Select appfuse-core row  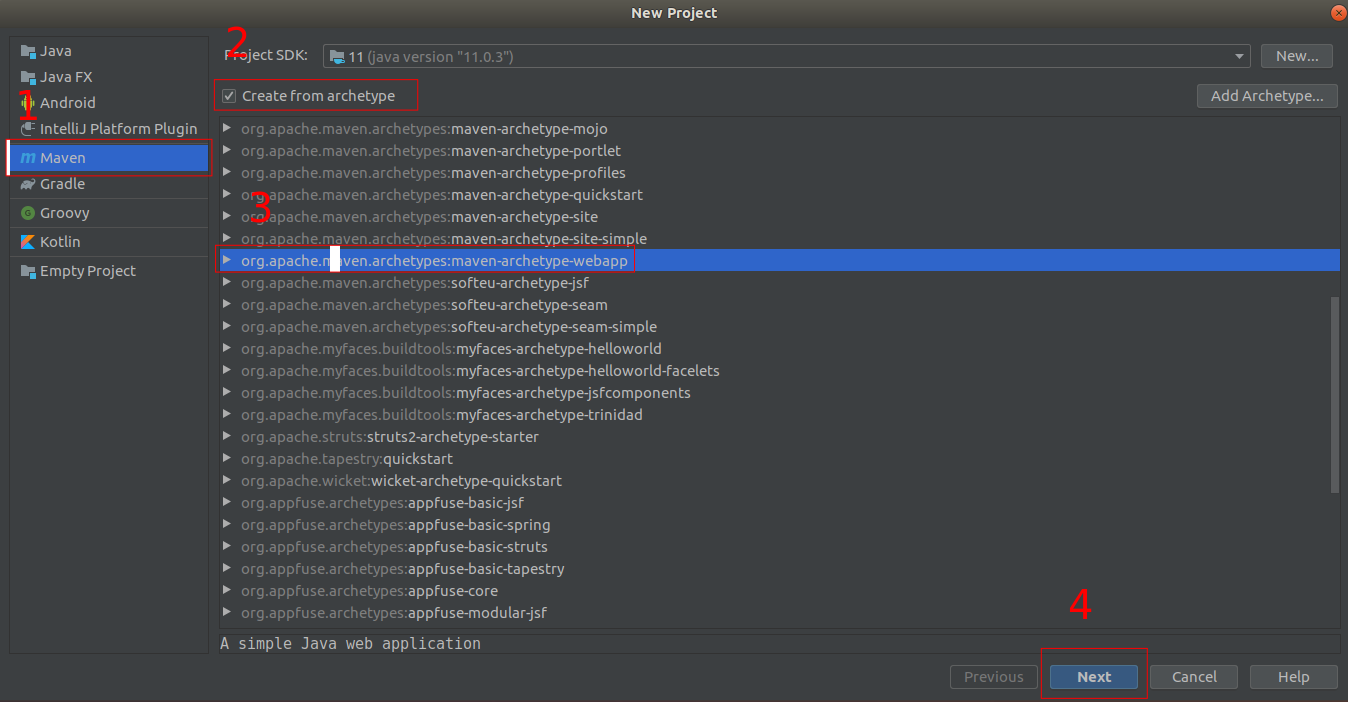point(780,591)
